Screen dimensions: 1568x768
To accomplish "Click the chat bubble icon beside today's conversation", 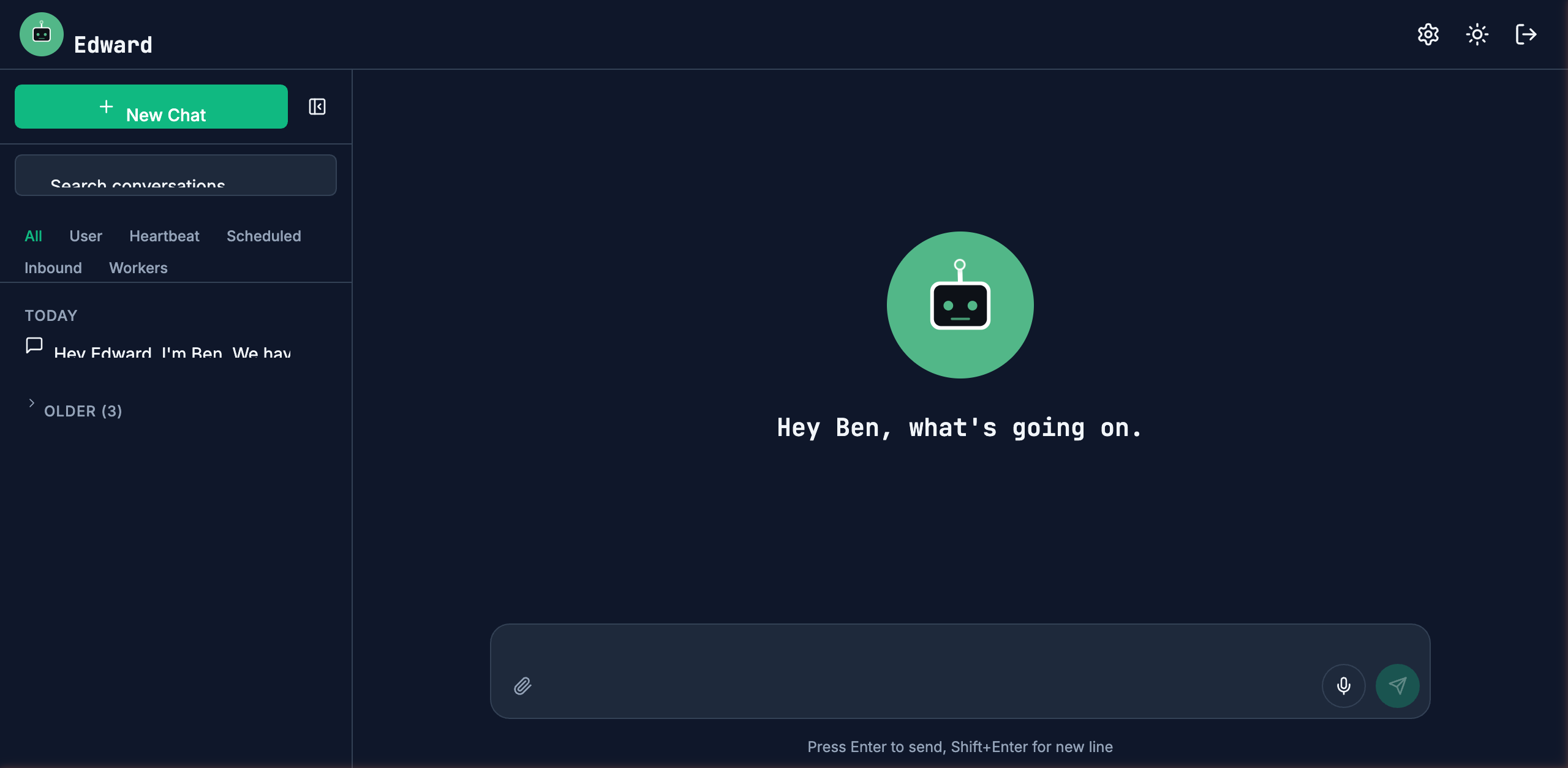I will [34, 346].
